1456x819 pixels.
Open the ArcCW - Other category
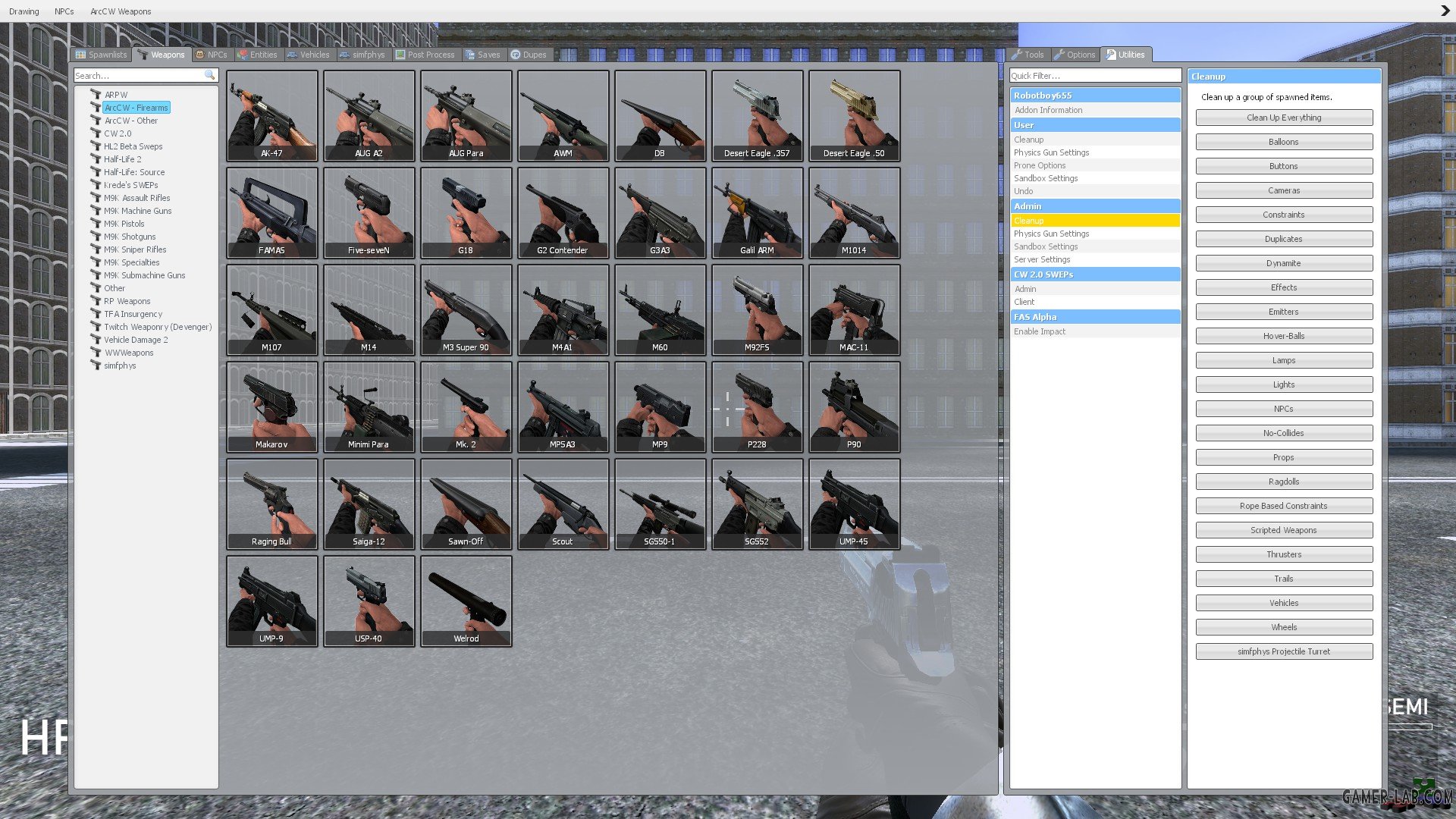131,121
